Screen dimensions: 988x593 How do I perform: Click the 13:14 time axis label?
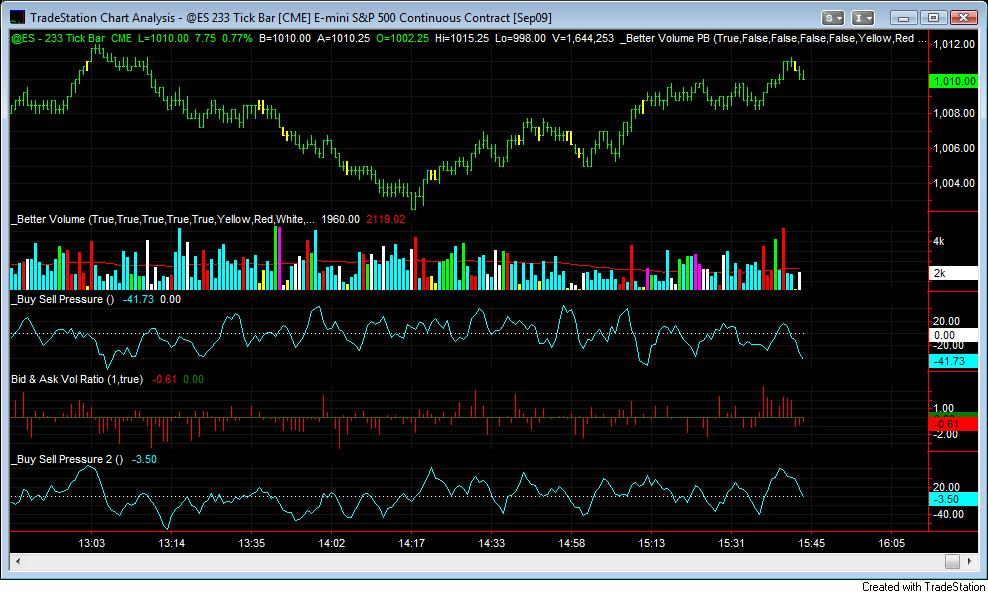171,543
